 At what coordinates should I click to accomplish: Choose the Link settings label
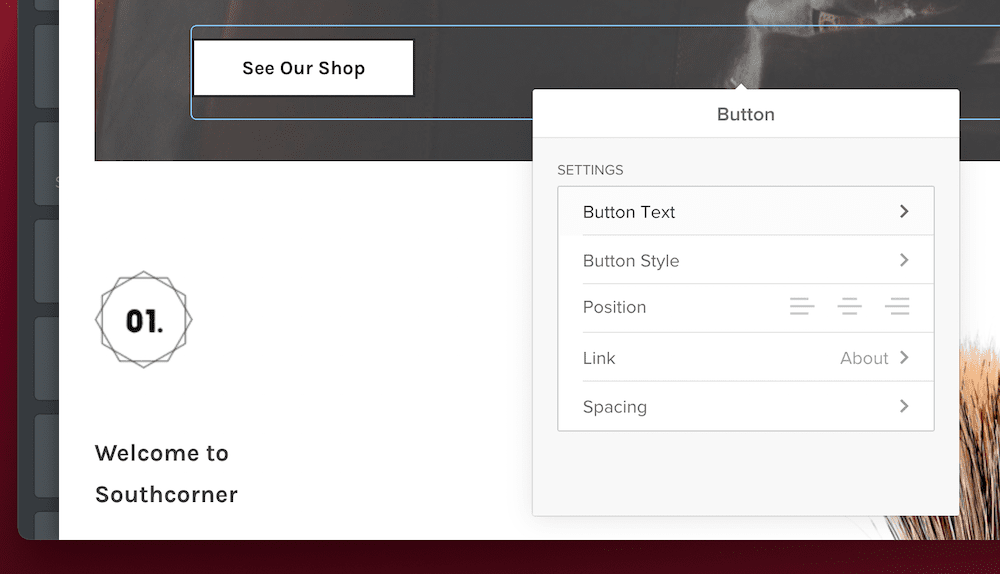click(x=599, y=358)
